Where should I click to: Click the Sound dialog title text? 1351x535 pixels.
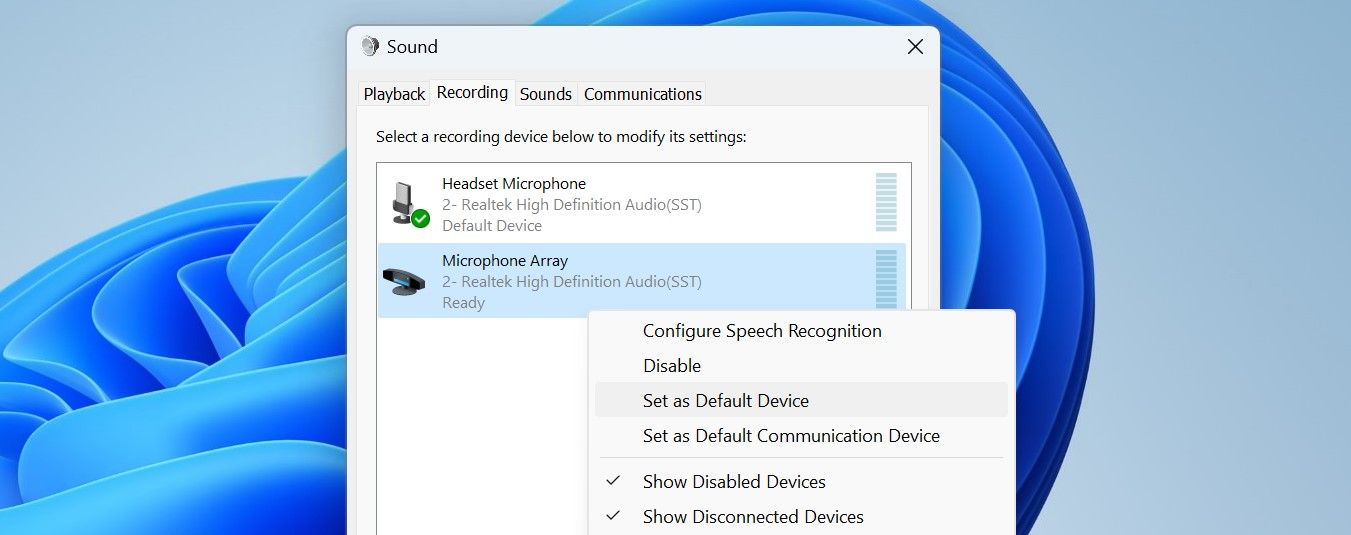pos(412,47)
